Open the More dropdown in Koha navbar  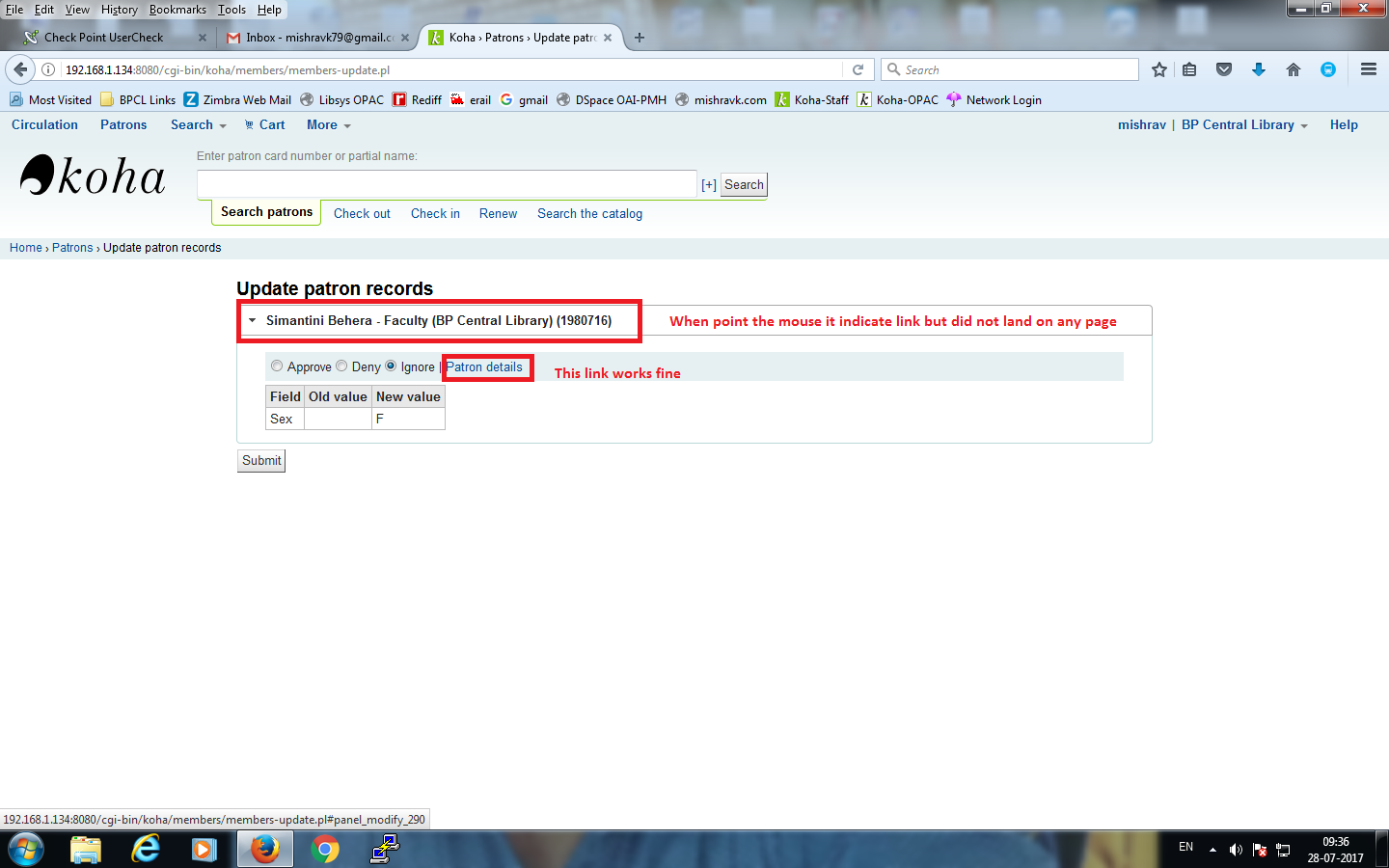click(328, 125)
